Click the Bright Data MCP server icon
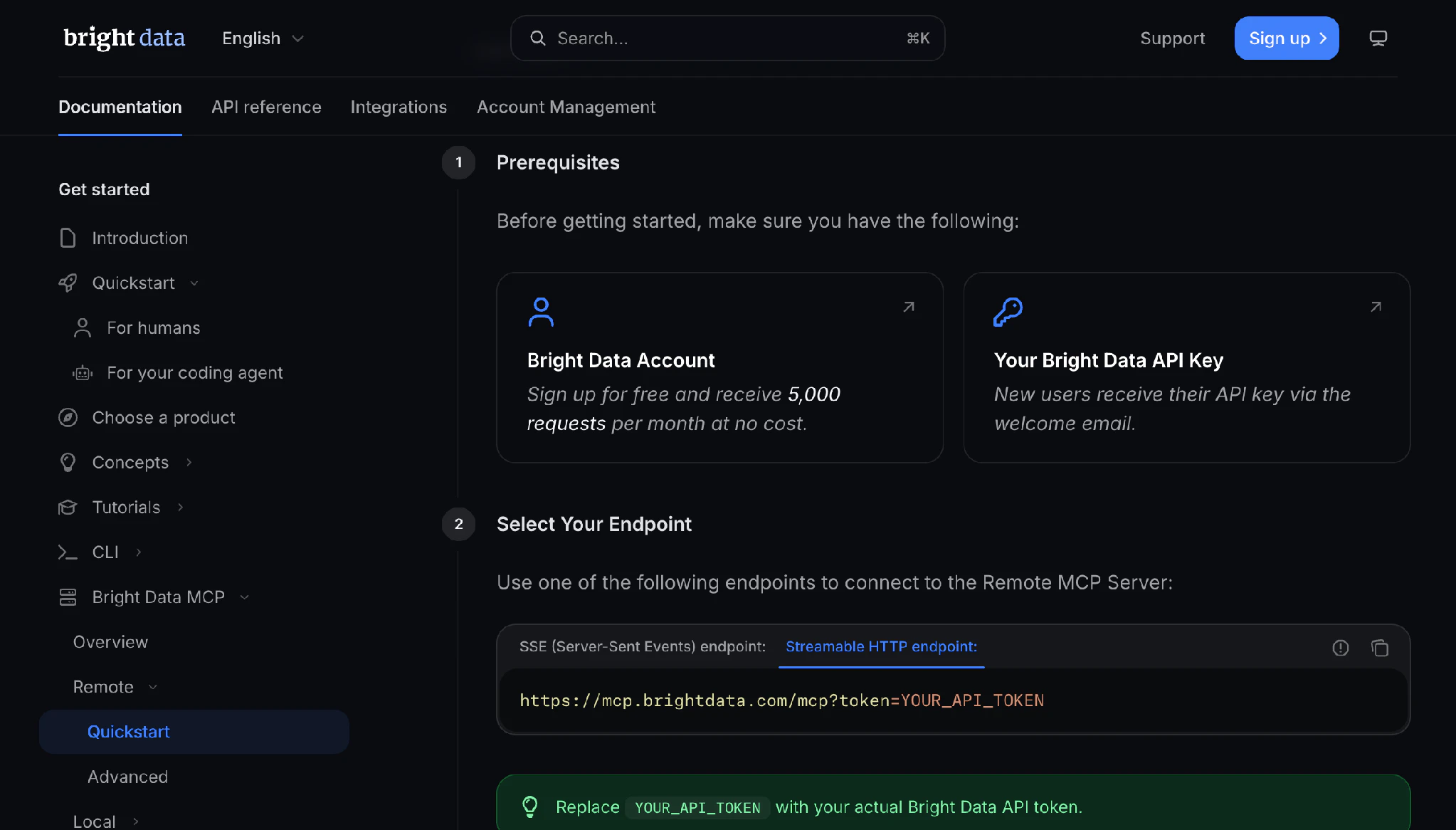The image size is (1456, 830). (68, 597)
